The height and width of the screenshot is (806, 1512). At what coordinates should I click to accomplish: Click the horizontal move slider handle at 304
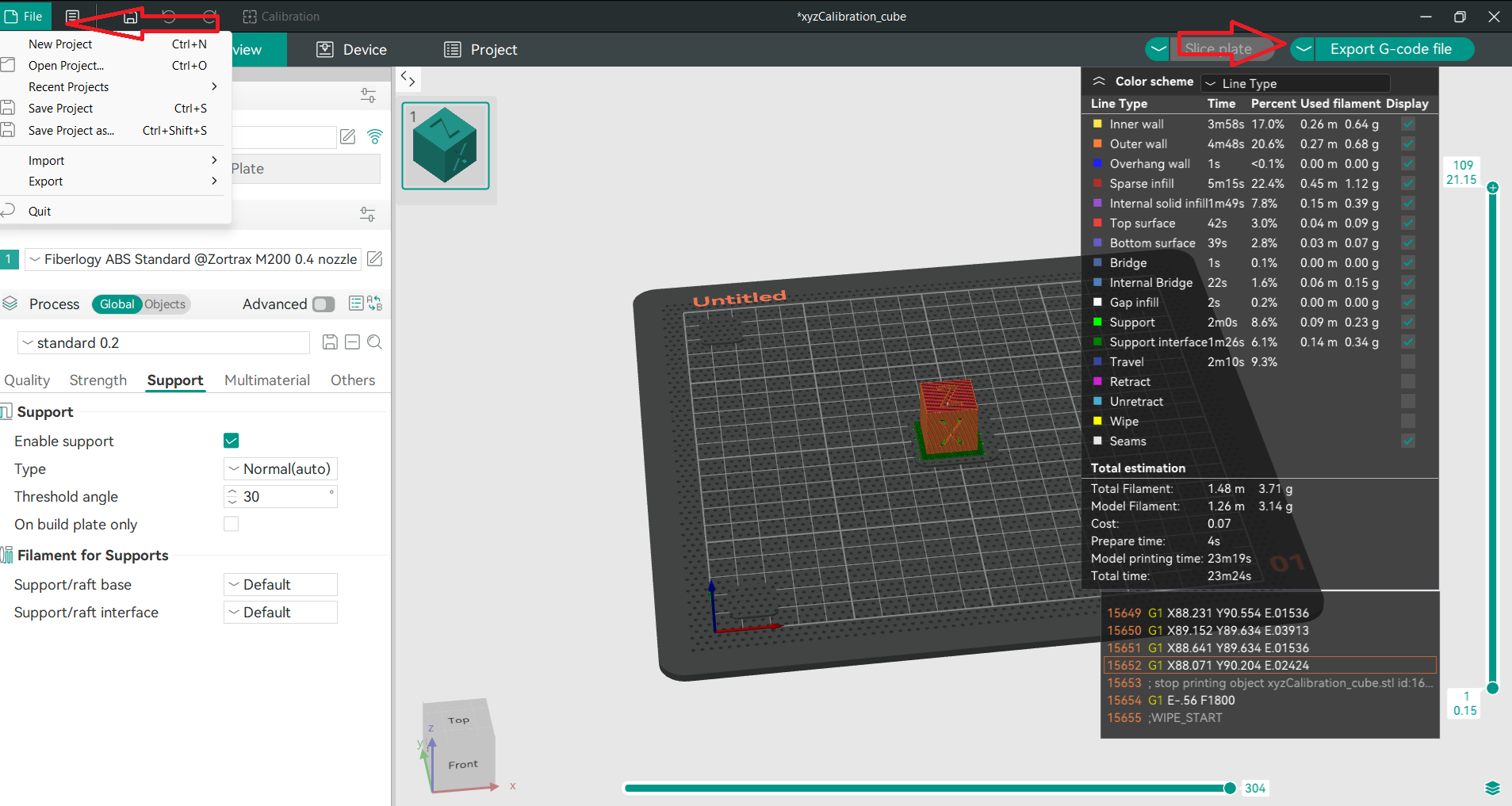(1230, 788)
